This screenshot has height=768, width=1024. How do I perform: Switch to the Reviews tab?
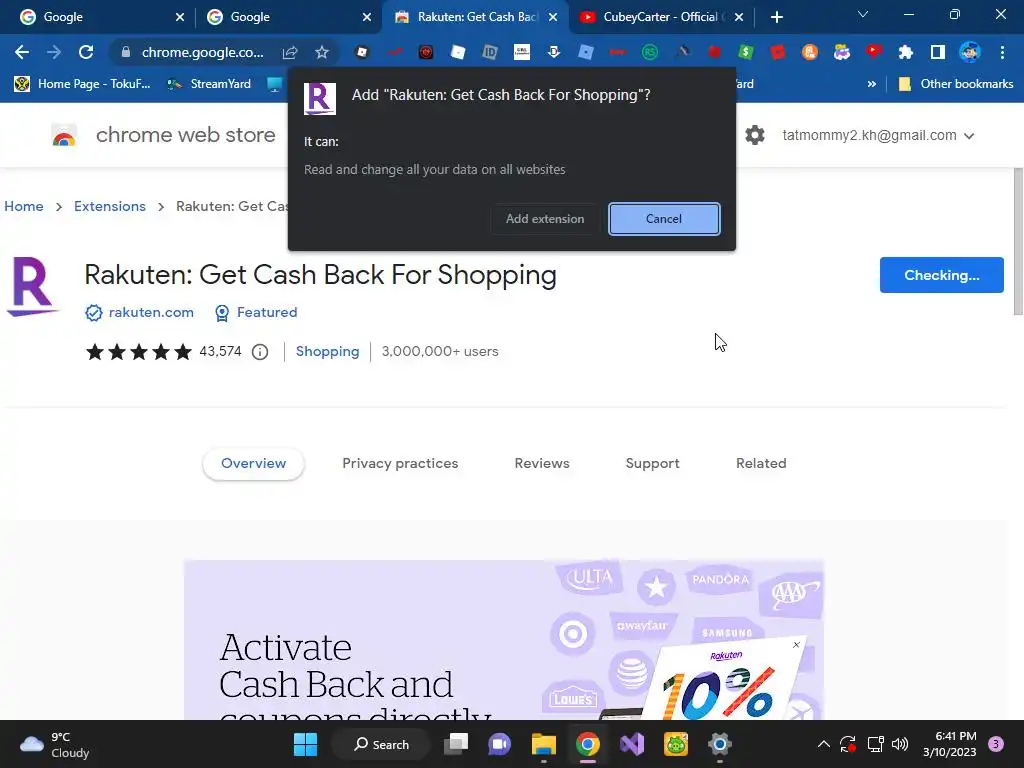[x=542, y=463]
